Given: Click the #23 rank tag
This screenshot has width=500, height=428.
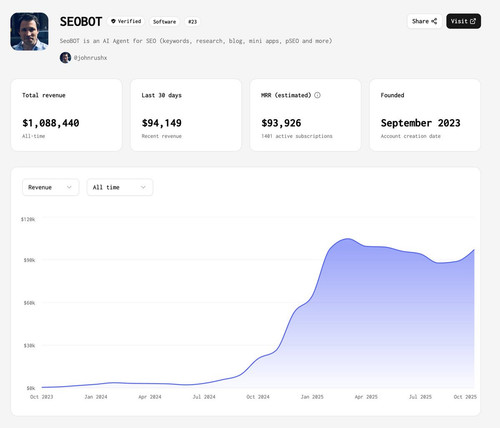Looking at the screenshot, I should [x=192, y=22].
